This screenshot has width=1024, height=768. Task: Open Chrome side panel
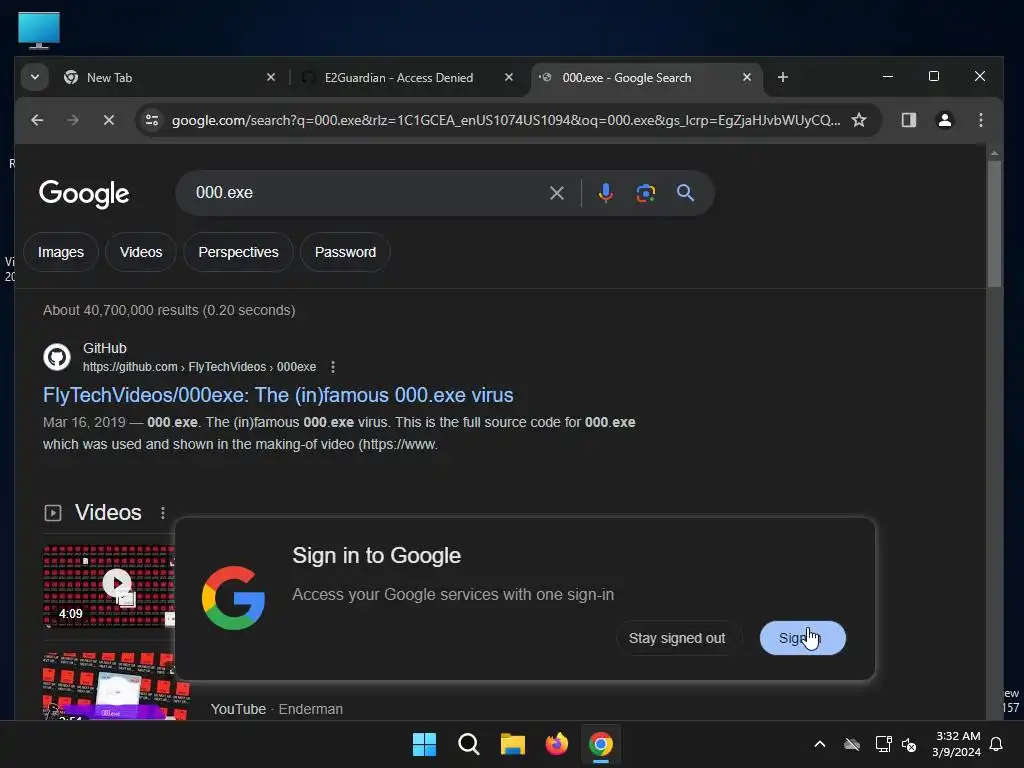pyautogui.click(x=908, y=120)
